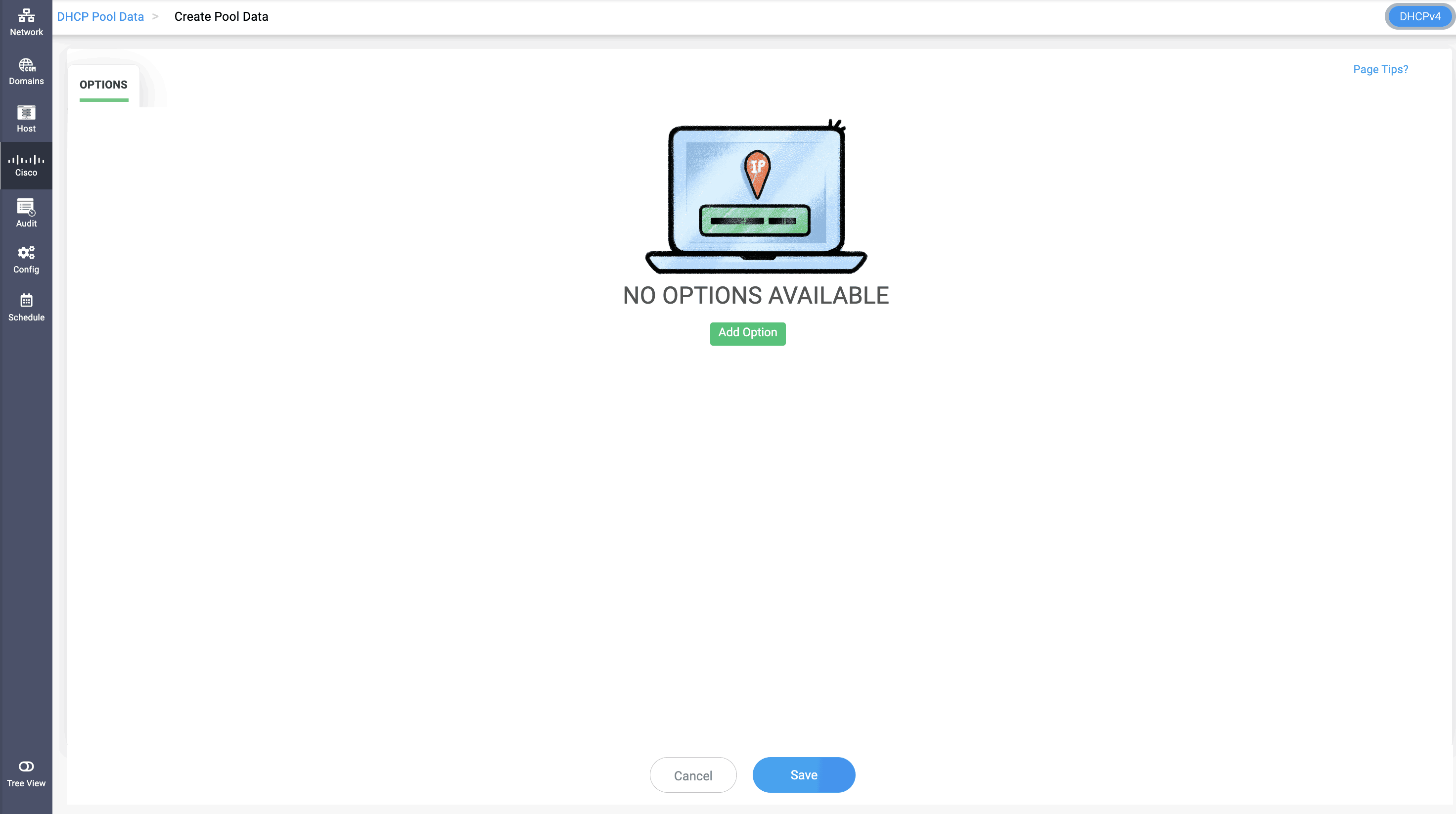Go back to DHCP Pool Data breadcrumb

coord(100,17)
